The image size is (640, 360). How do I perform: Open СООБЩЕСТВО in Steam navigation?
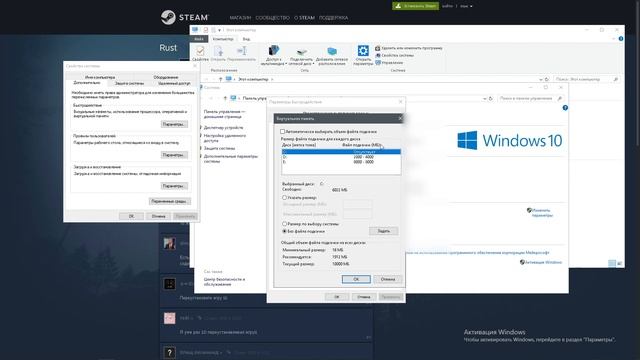tap(273, 18)
